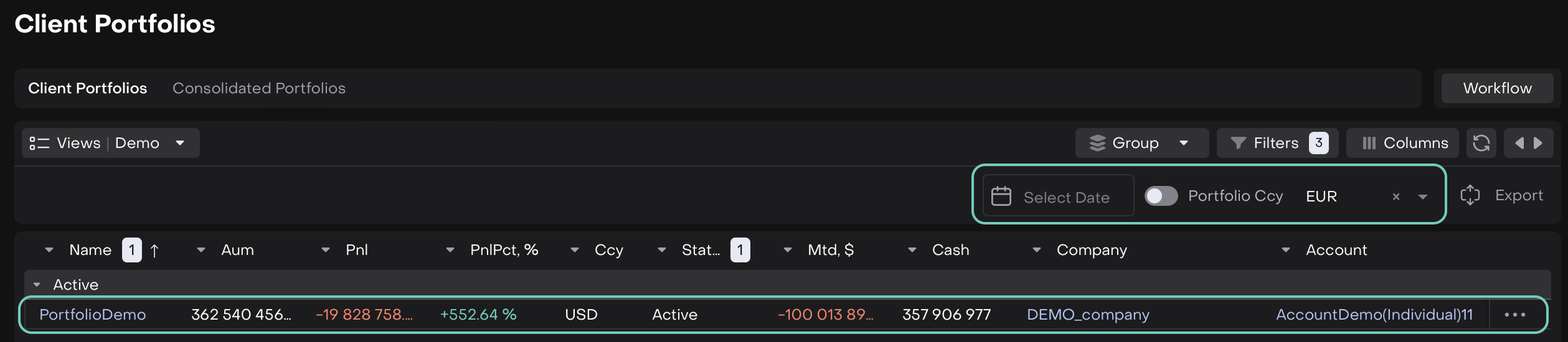
Task: Open the Columns chooser
Action: (1405, 143)
